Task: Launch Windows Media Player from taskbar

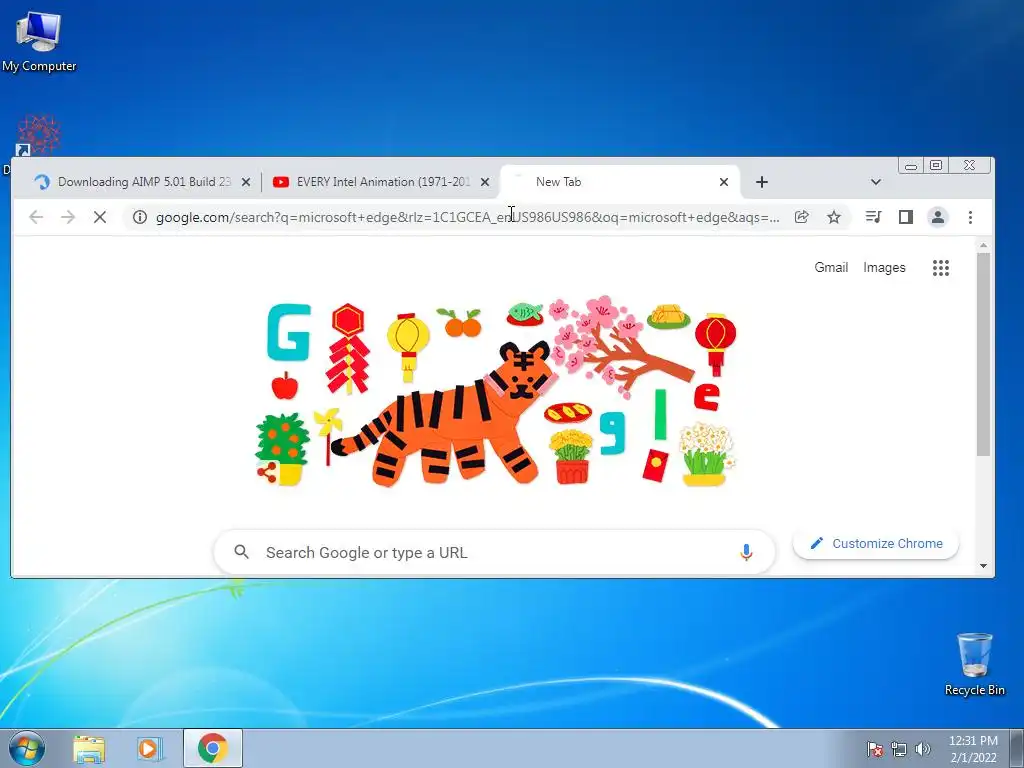Action: tap(150, 748)
